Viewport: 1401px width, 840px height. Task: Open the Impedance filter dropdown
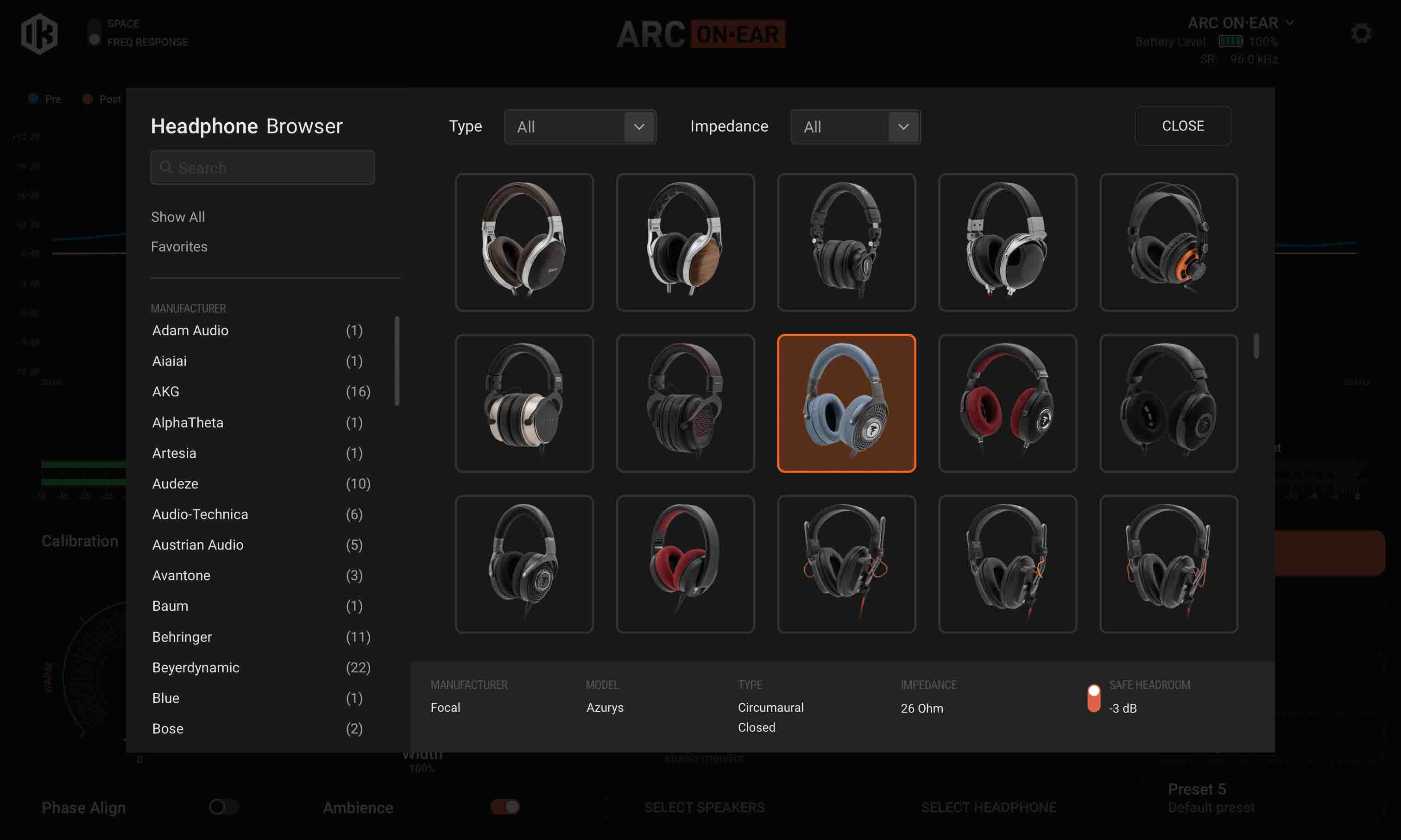point(855,127)
